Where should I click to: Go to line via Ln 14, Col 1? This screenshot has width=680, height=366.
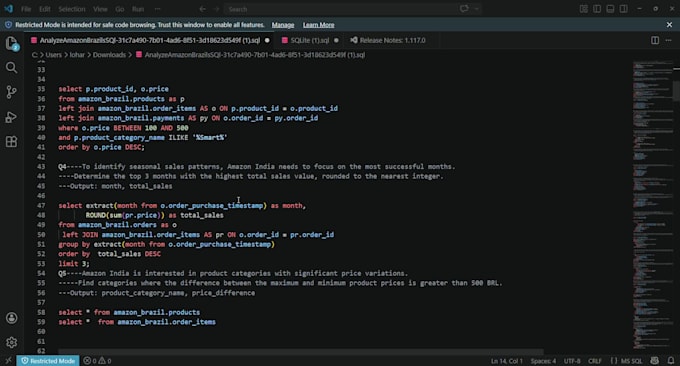coord(507,361)
